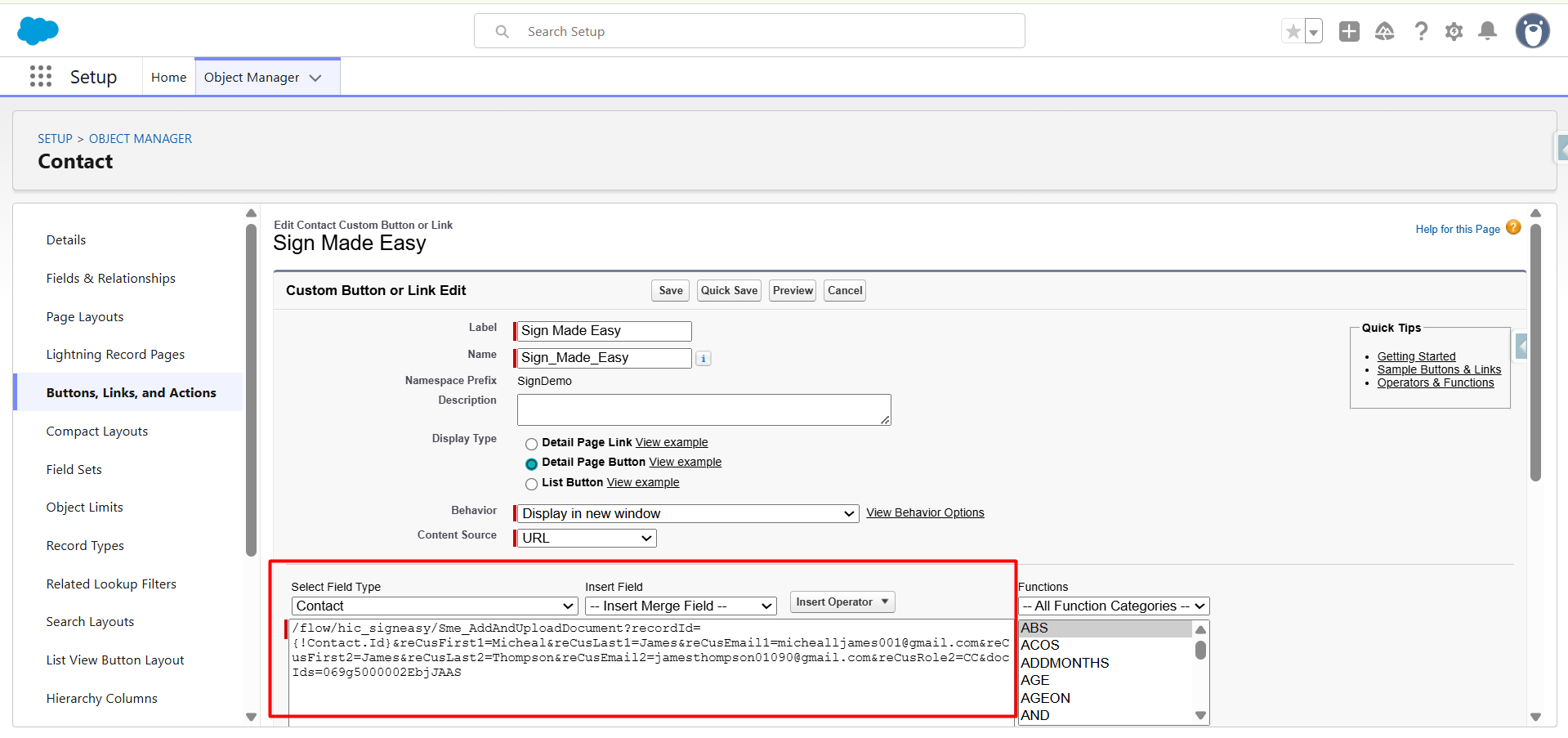The height and width of the screenshot is (738, 1568).
Task: Click the Name field info icon
Action: [704, 359]
